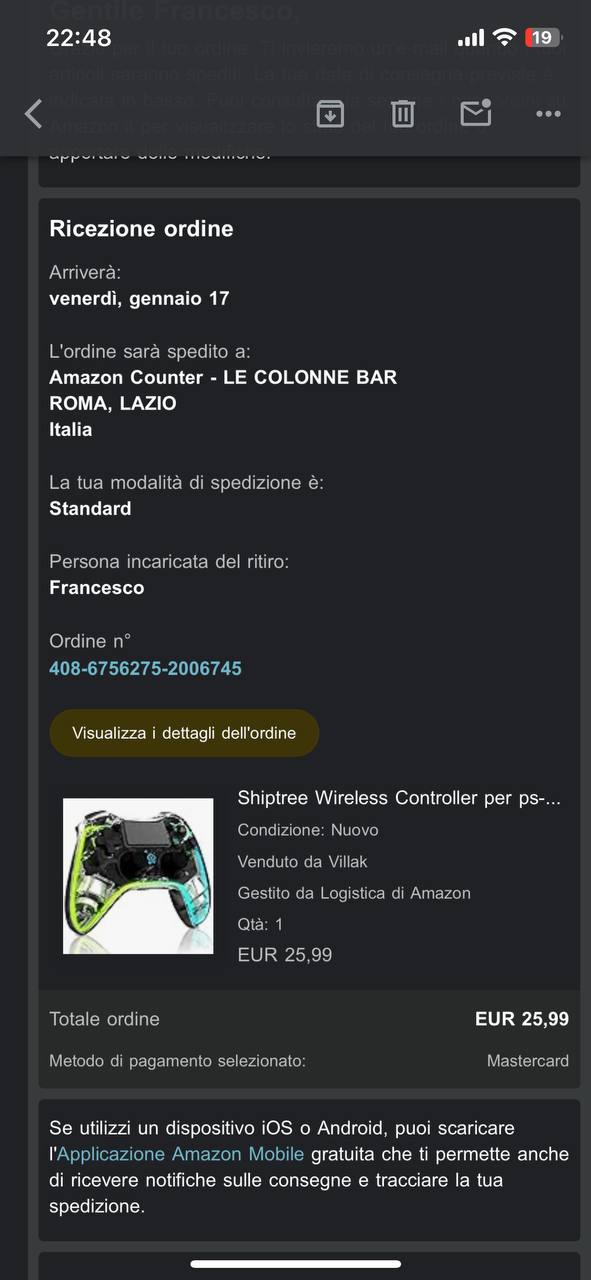
Task: Open the wireless controller product image
Action: click(x=138, y=876)
